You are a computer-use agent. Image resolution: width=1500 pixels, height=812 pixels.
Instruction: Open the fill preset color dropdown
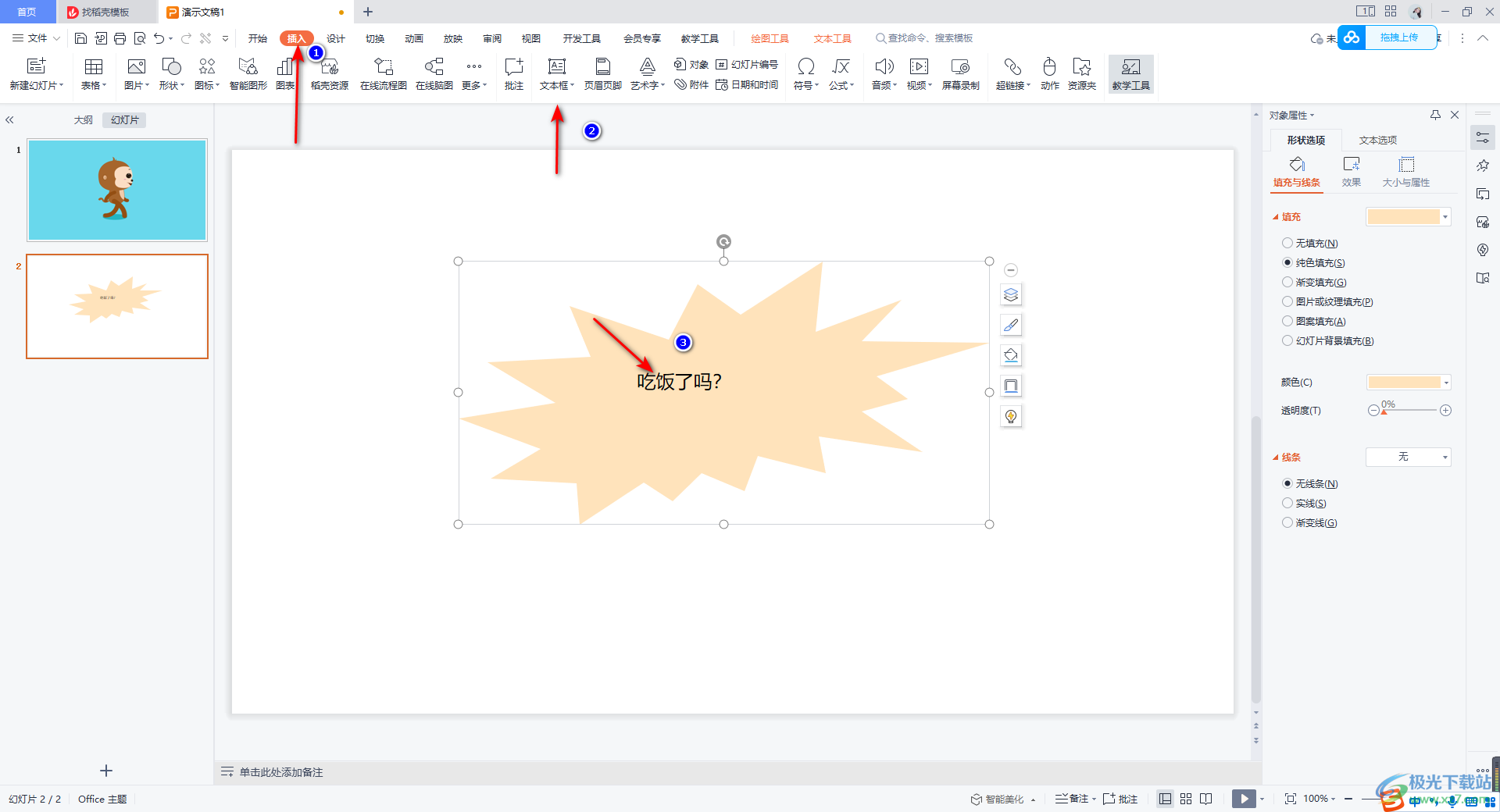pos(1445,217)
